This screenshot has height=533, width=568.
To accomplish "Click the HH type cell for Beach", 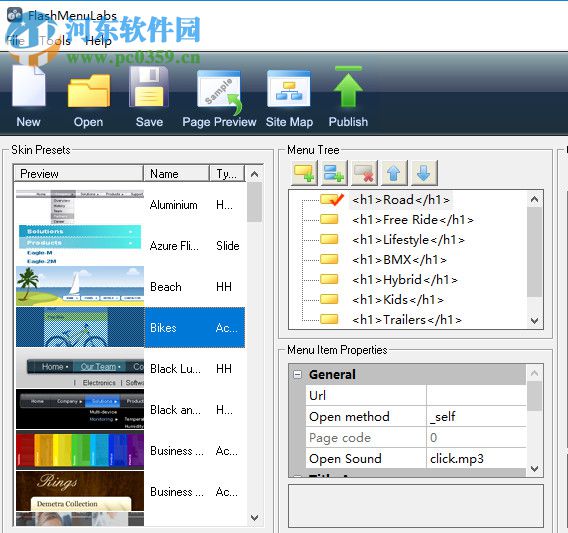I will point(224,287).
